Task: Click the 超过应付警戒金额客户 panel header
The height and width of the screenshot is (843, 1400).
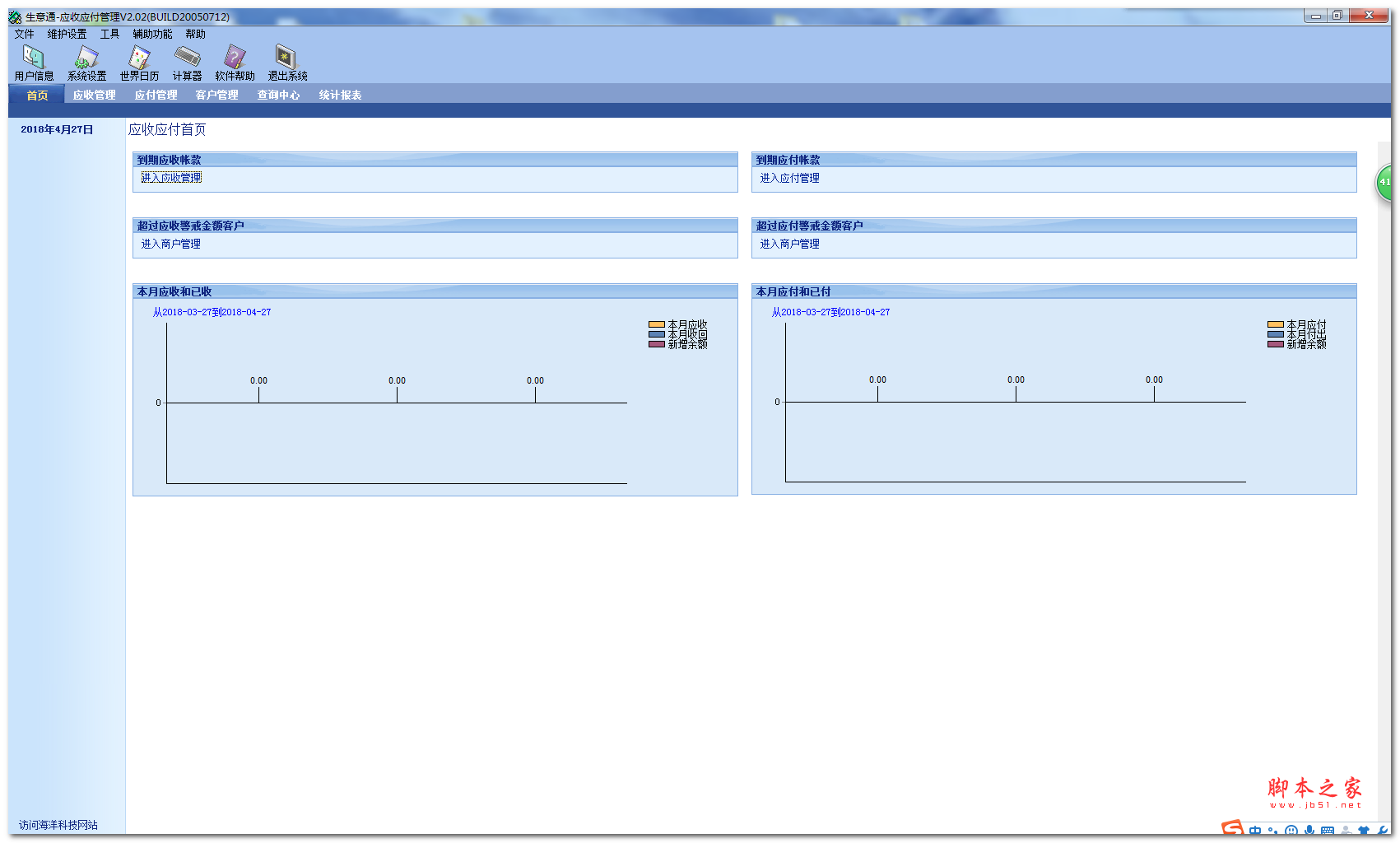Action: [x=1054, y=226]
